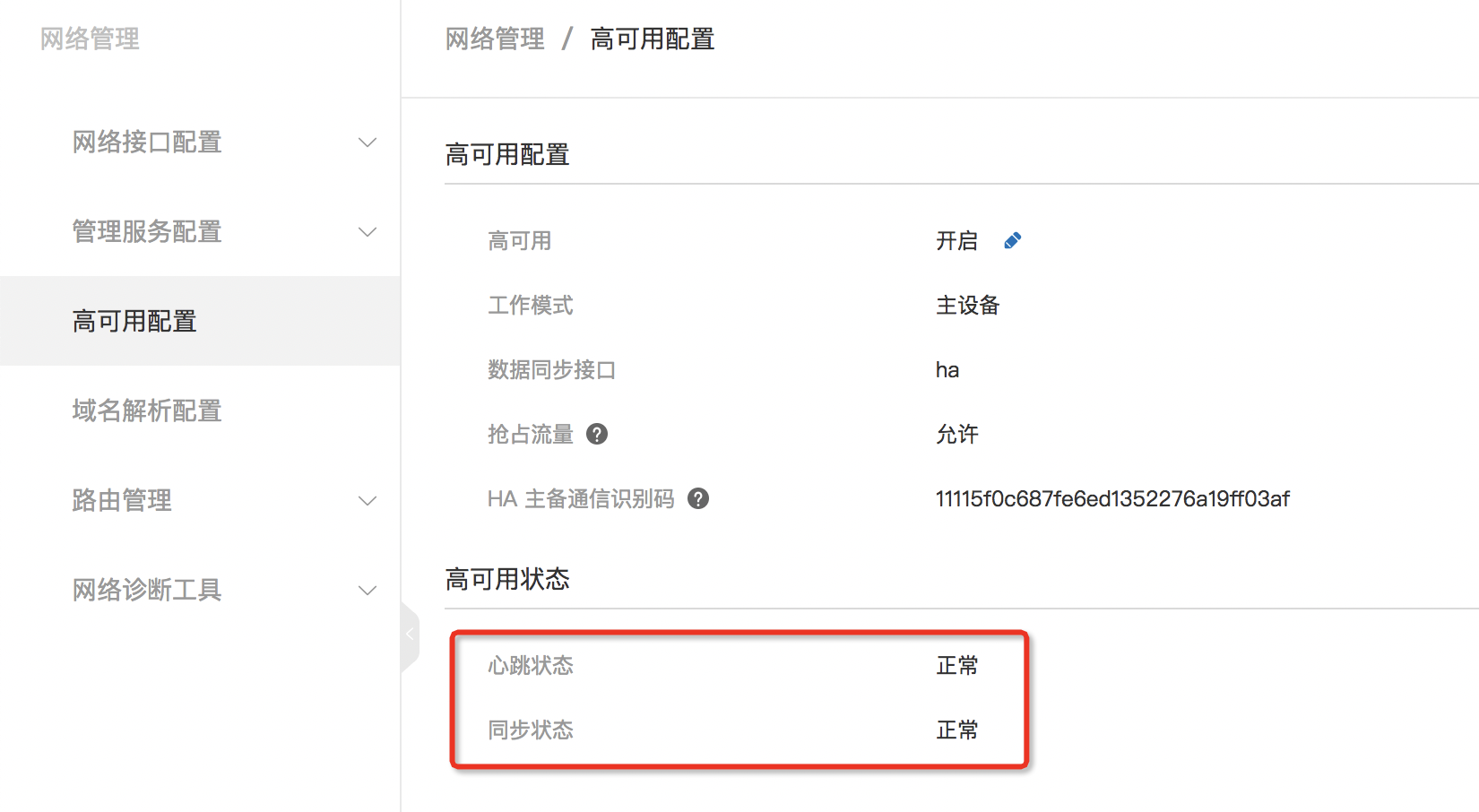Click help icon next to 抢占流量
Screen dimensions: 1479x812
click(x=597, y=435)
